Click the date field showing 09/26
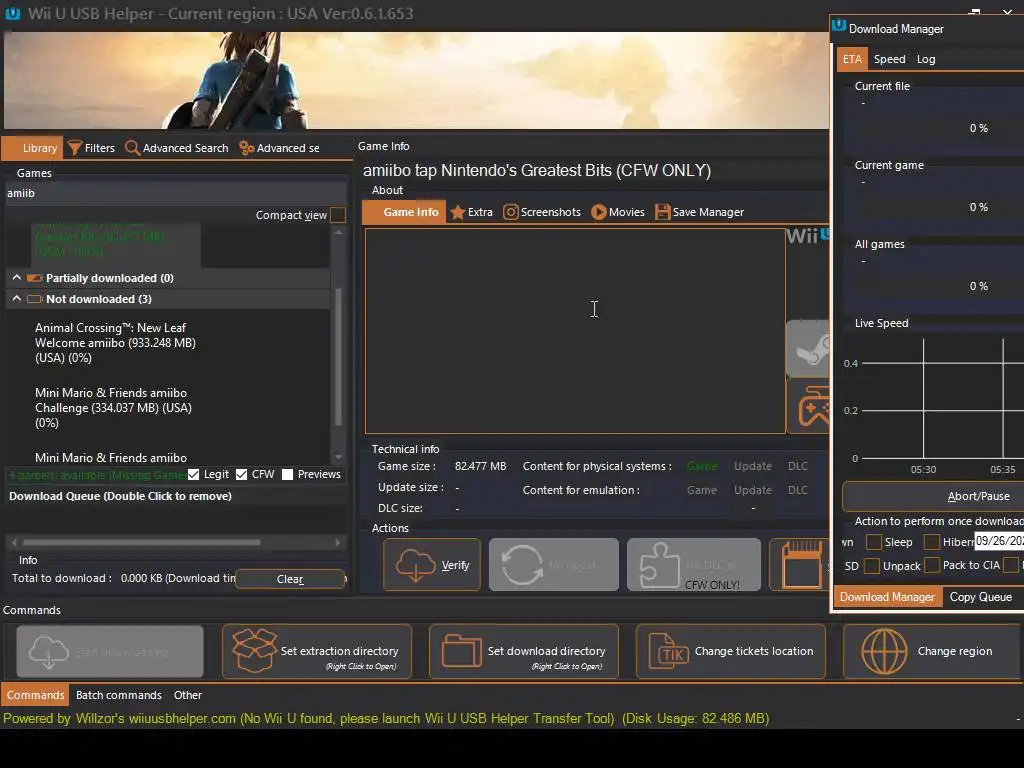Screen dimensions: 1024x768 pyautogui.click(x=999, y=541)
